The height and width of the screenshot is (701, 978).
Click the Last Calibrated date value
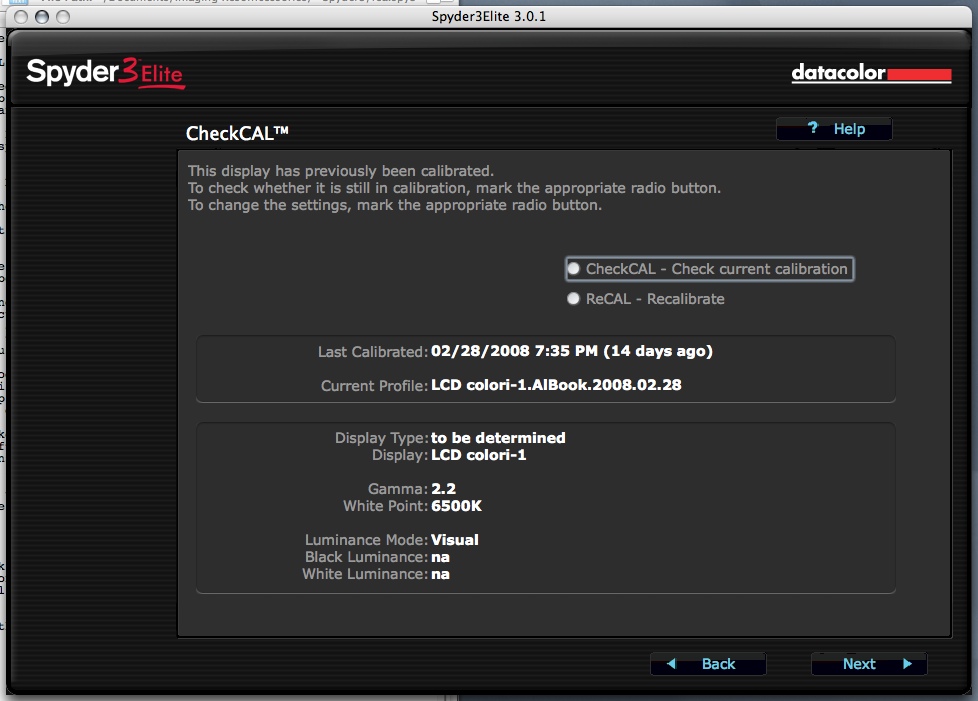click(571, 352)
